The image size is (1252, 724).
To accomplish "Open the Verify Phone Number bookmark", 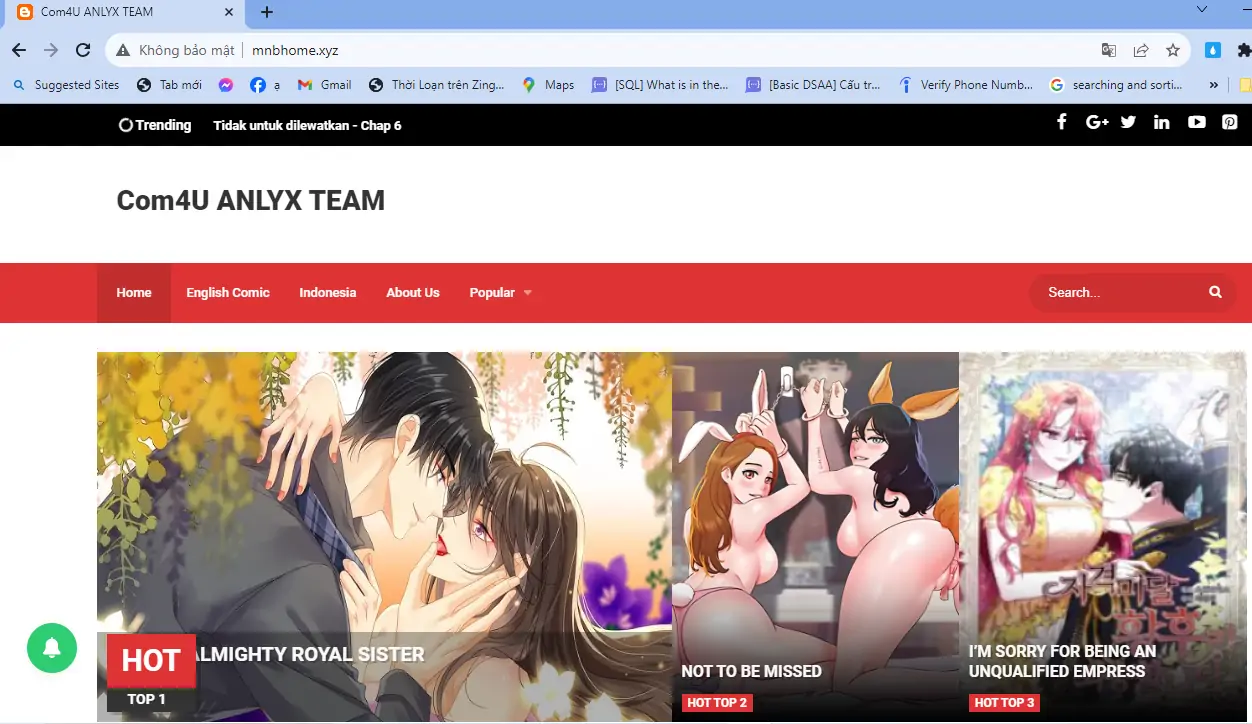I will coord(966,85).
